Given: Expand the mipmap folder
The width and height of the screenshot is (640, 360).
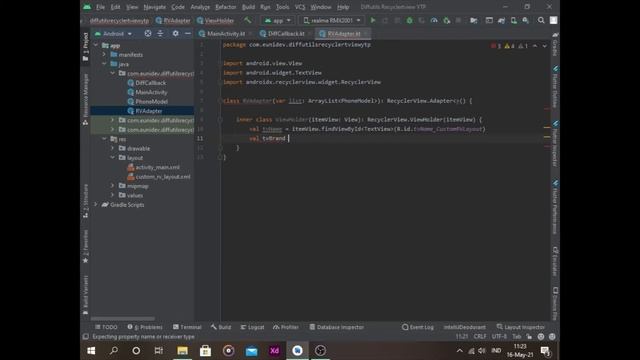Looking at the screenshot, I should [113, 186].
